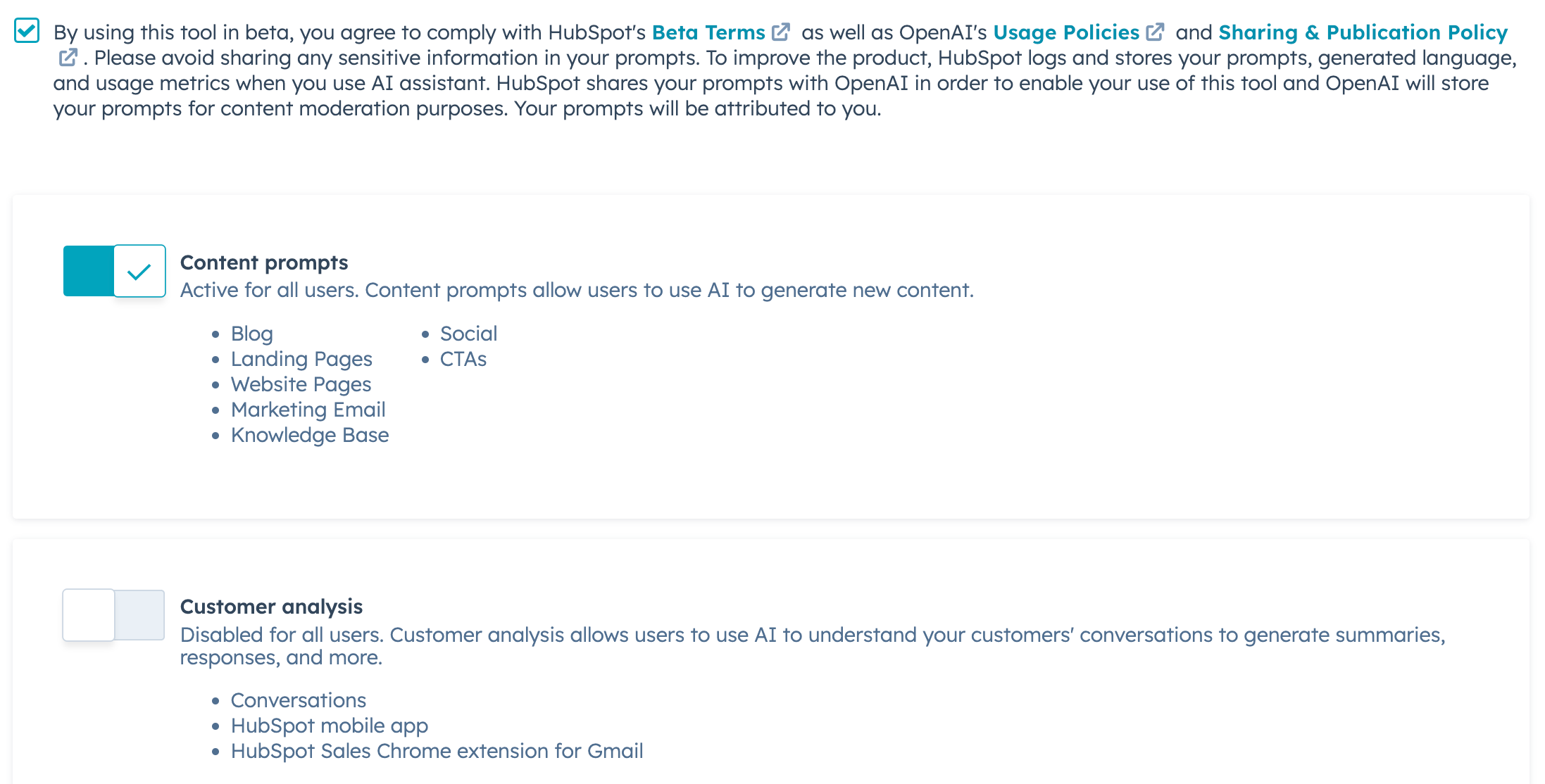Click the HubSpot Sales Chrome extension for Gmail entry
Viewport: 1545px width, 784px height.
437,750
